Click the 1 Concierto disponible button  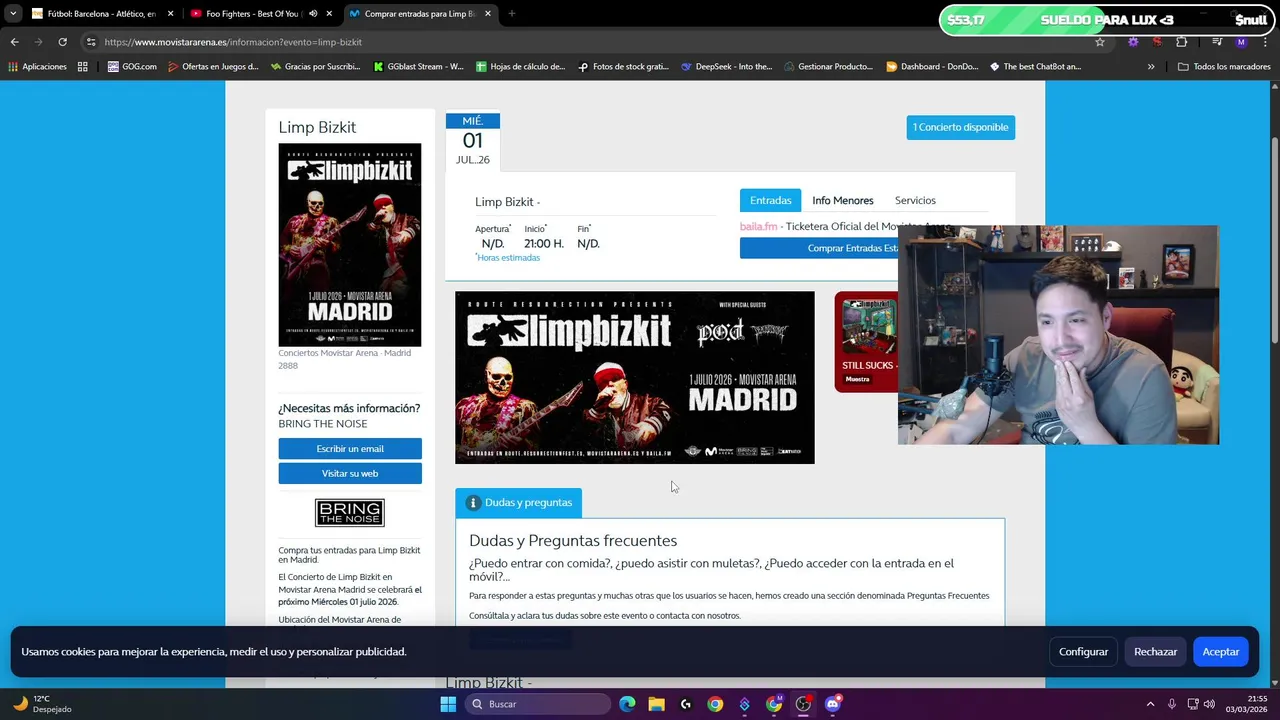pyautogui.click(x=960, y=127)
